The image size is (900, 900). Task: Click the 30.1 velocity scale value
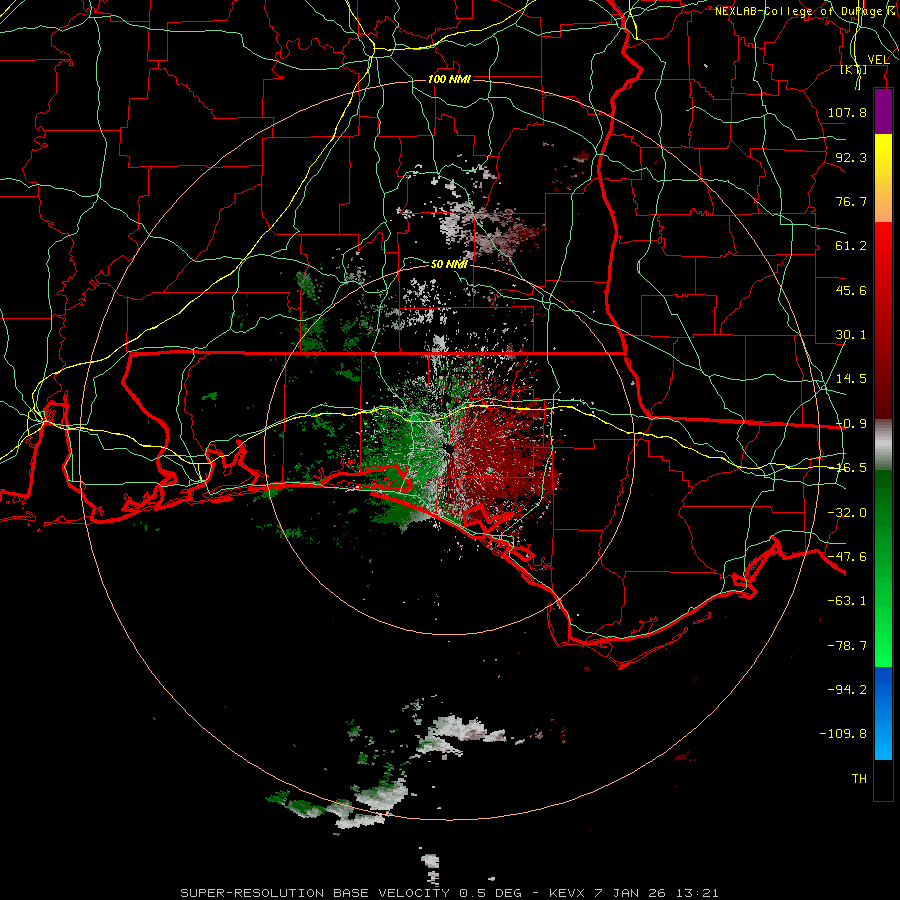(851, 335)
